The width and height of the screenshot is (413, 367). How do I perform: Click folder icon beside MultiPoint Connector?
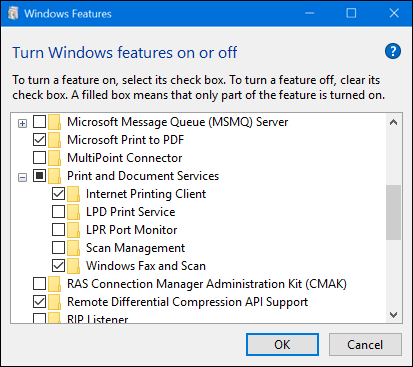pos(54,158)
